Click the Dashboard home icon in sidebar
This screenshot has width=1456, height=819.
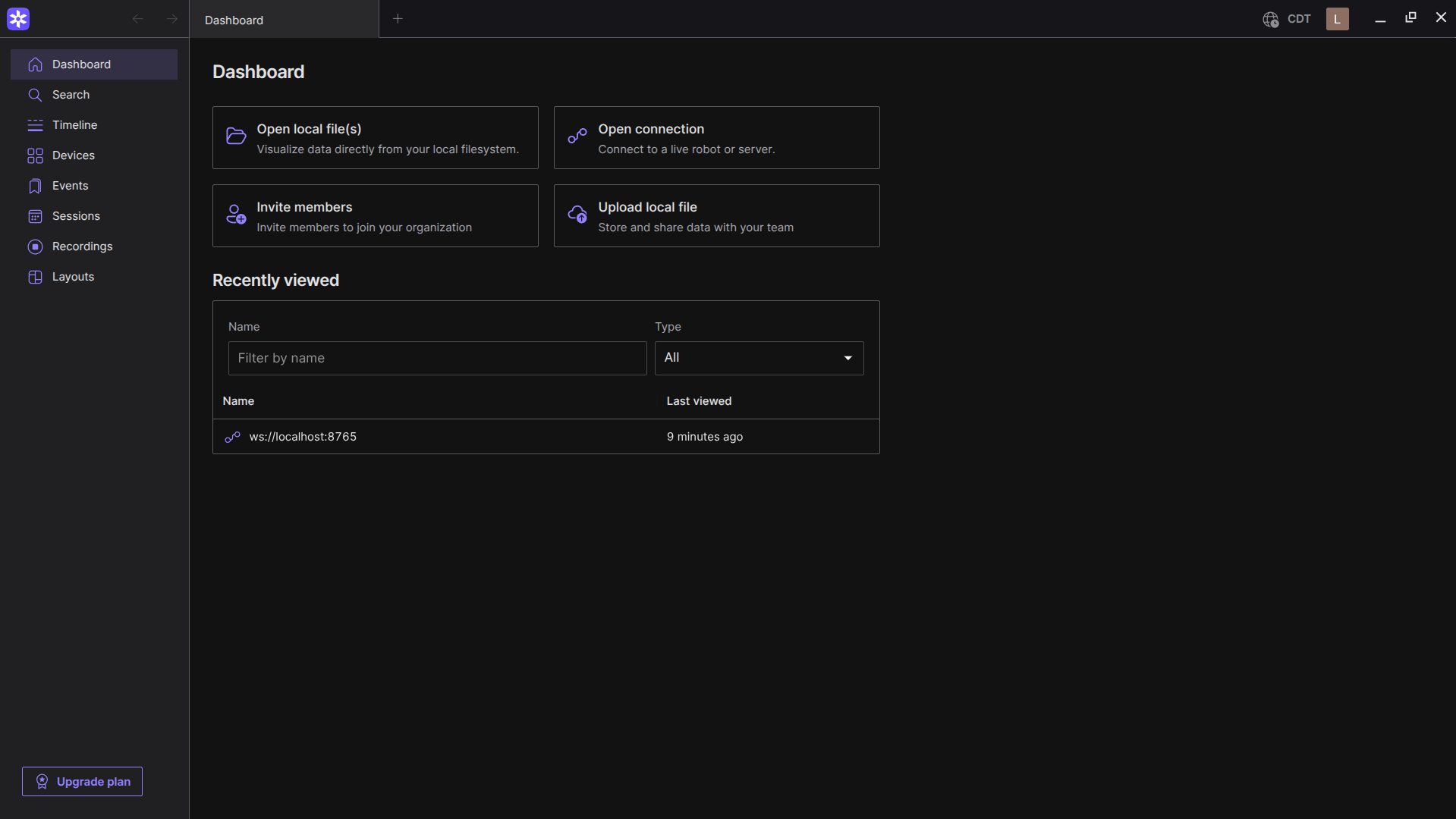[x=35, y=64]
